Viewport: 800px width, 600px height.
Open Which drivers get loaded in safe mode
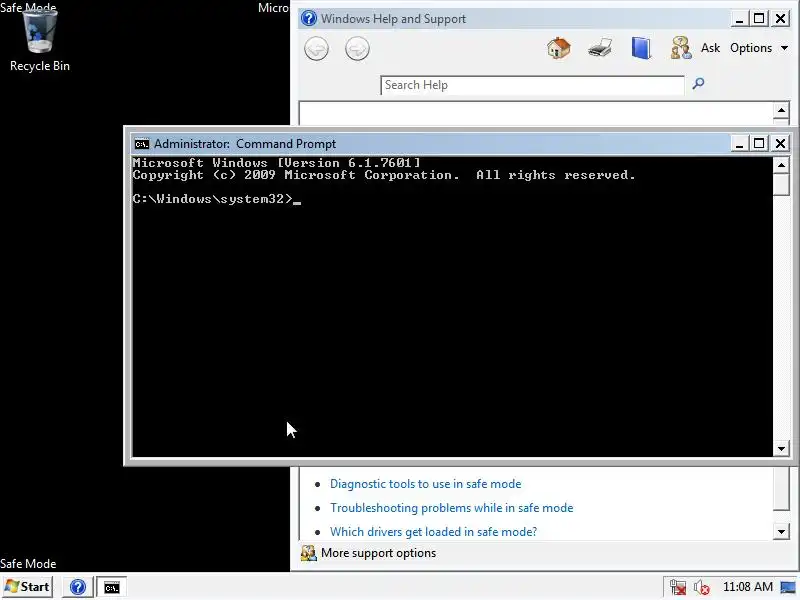(x=433, y=532)
